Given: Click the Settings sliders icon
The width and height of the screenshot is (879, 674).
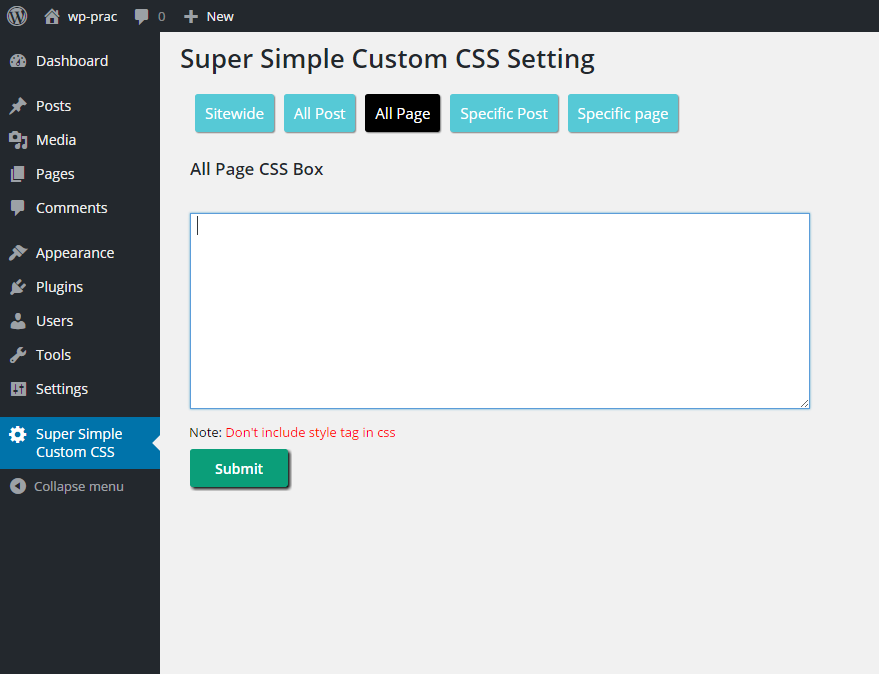Looking at the screenshot, I should pyautogui.click(x=18, y=389).
